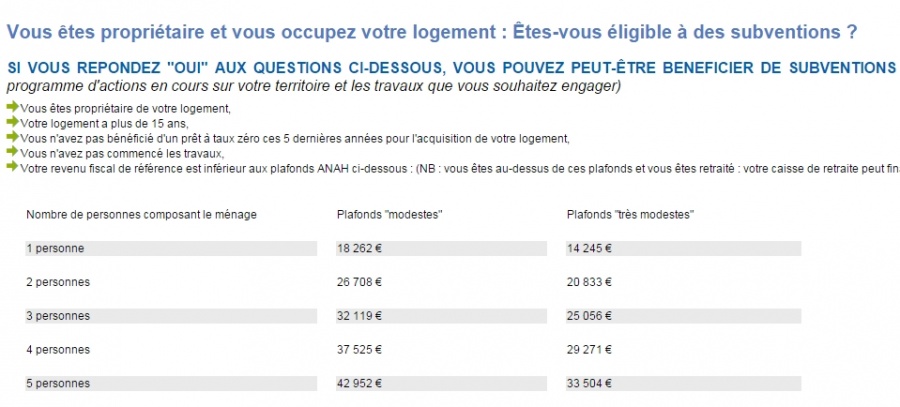Click the page title about "éligible à des subventions"

(431, 32)
